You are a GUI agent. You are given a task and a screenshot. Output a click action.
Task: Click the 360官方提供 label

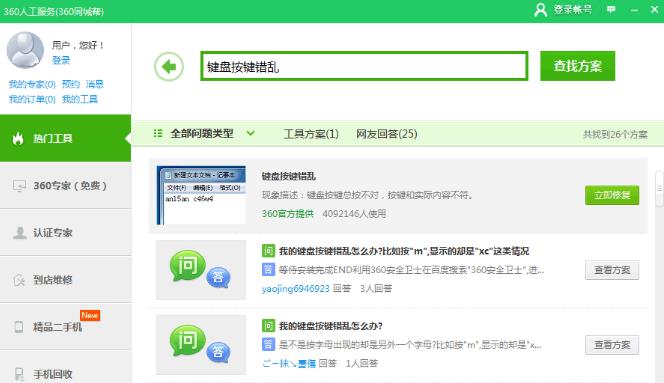(x=288, y=214)
